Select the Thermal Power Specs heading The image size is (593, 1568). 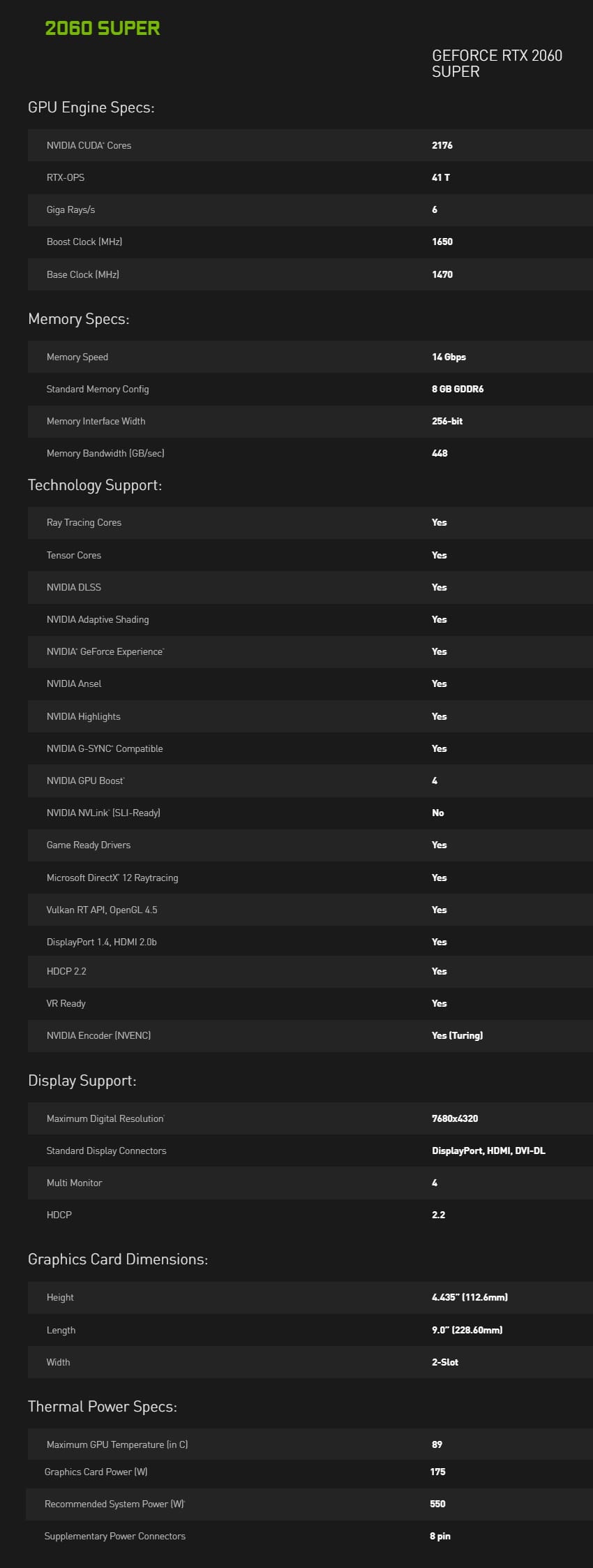[103, 1407]
